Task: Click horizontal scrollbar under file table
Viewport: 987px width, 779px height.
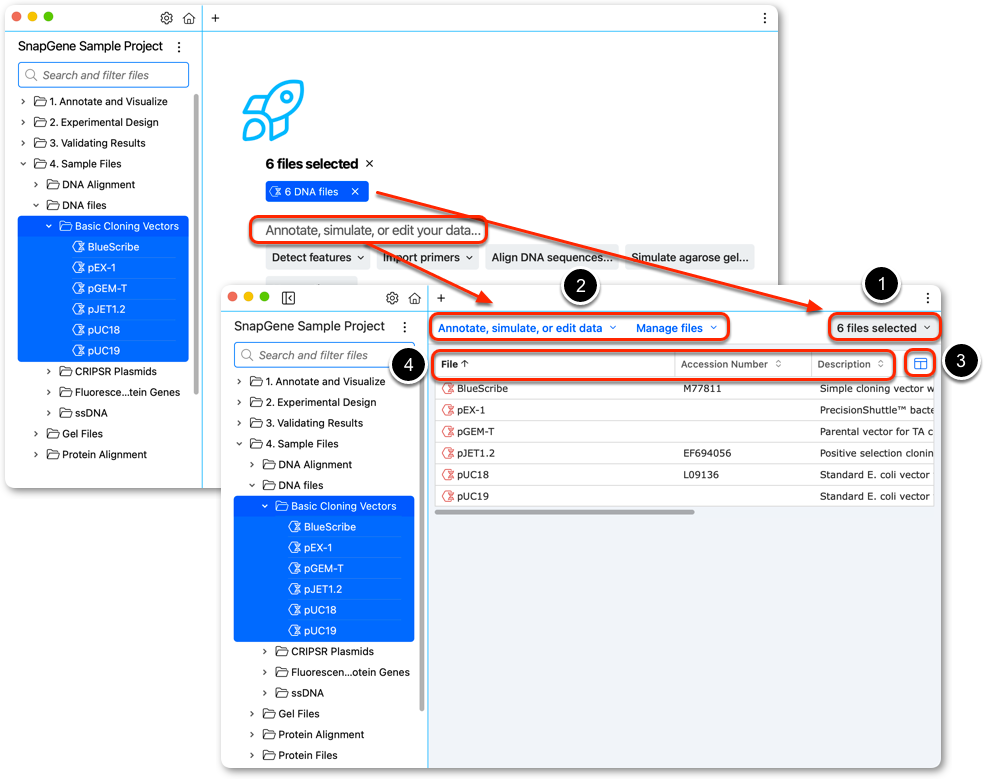Action: pos(565,512)
